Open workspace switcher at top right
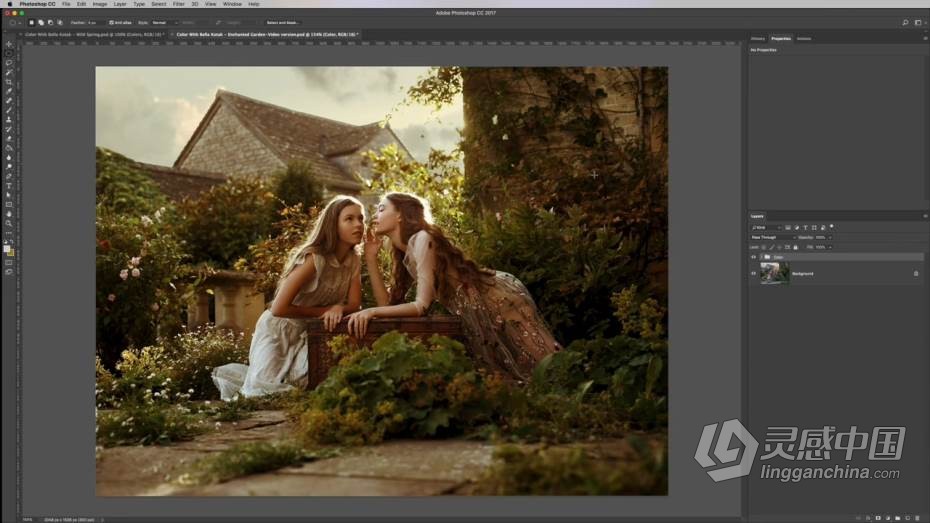The height and width of the screenshot is (523, 930). point(918,23)
